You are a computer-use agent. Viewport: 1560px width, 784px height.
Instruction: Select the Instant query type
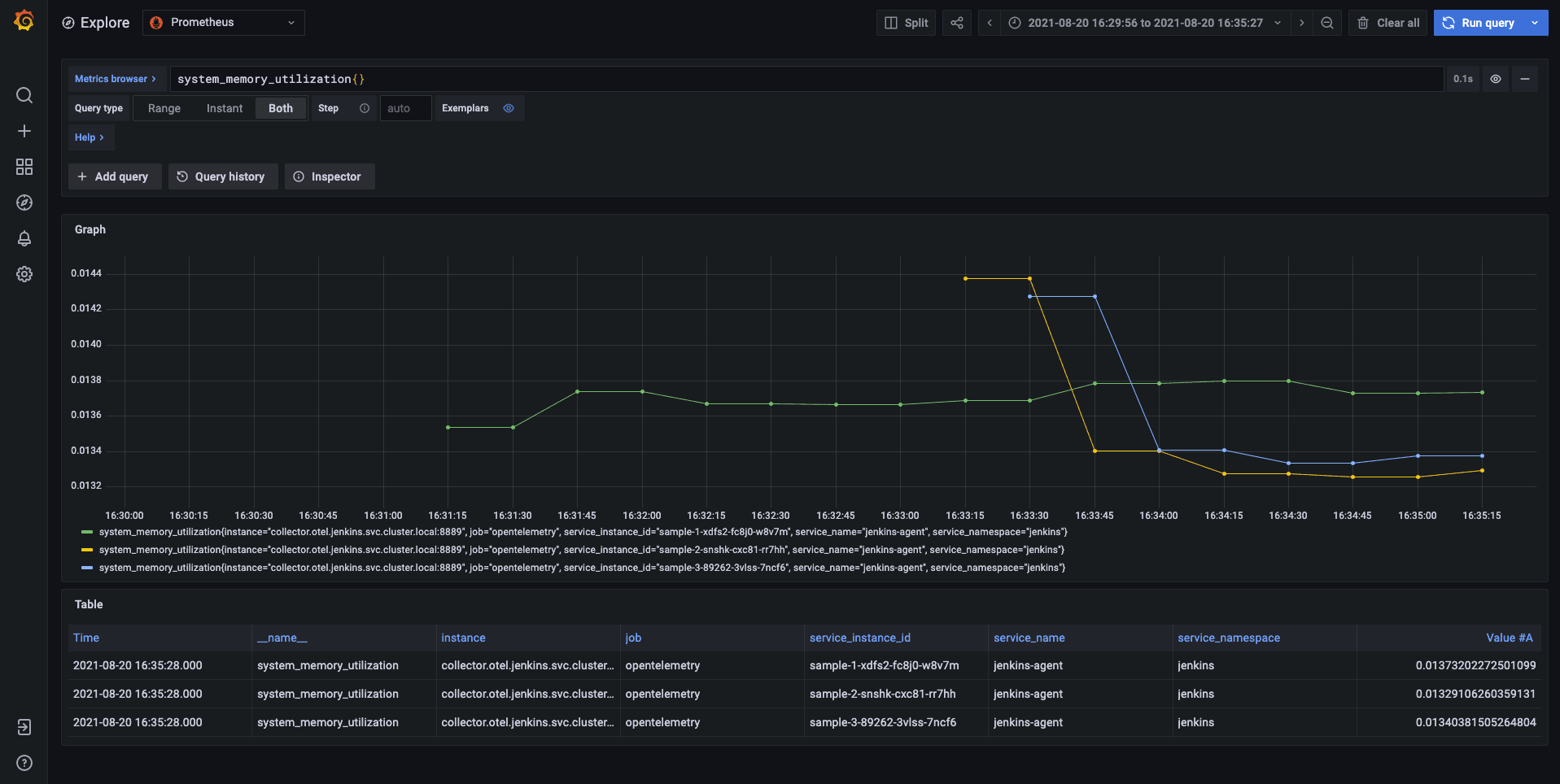click(x=224, y=108)
